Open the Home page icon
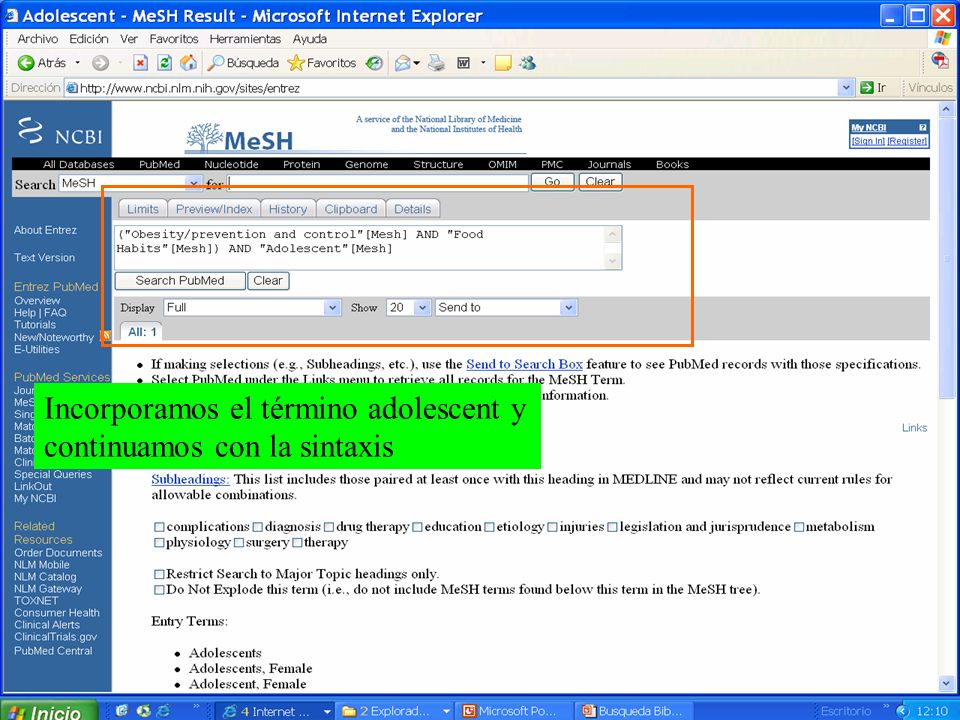 [x=189, y=62]
